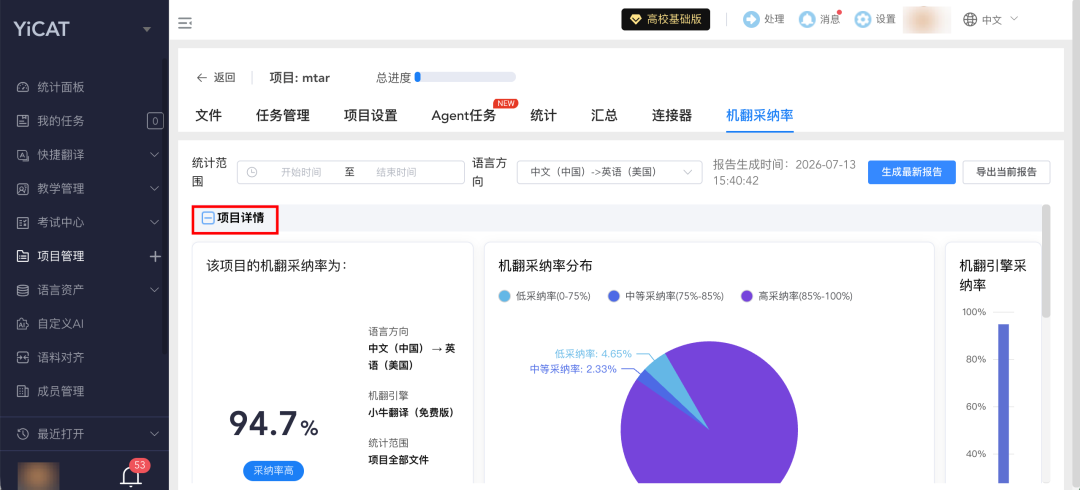Click the 项目管理 folder icon
1080x490 pixels.
(x=23, y=256)
